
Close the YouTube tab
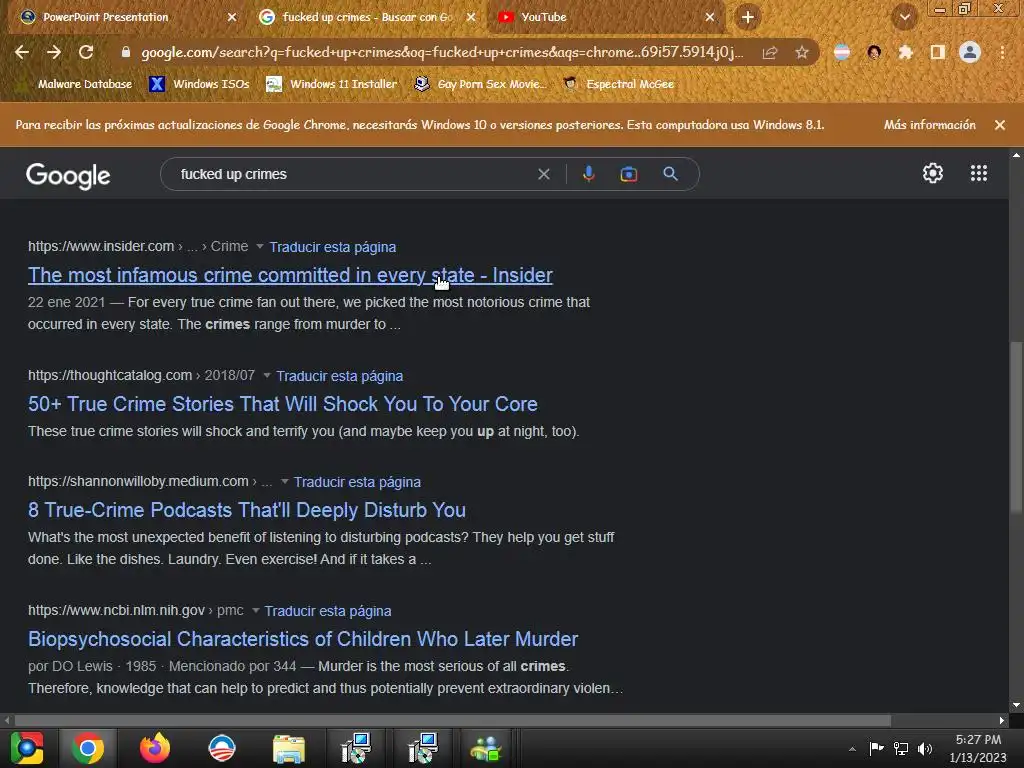pos(710,17)
